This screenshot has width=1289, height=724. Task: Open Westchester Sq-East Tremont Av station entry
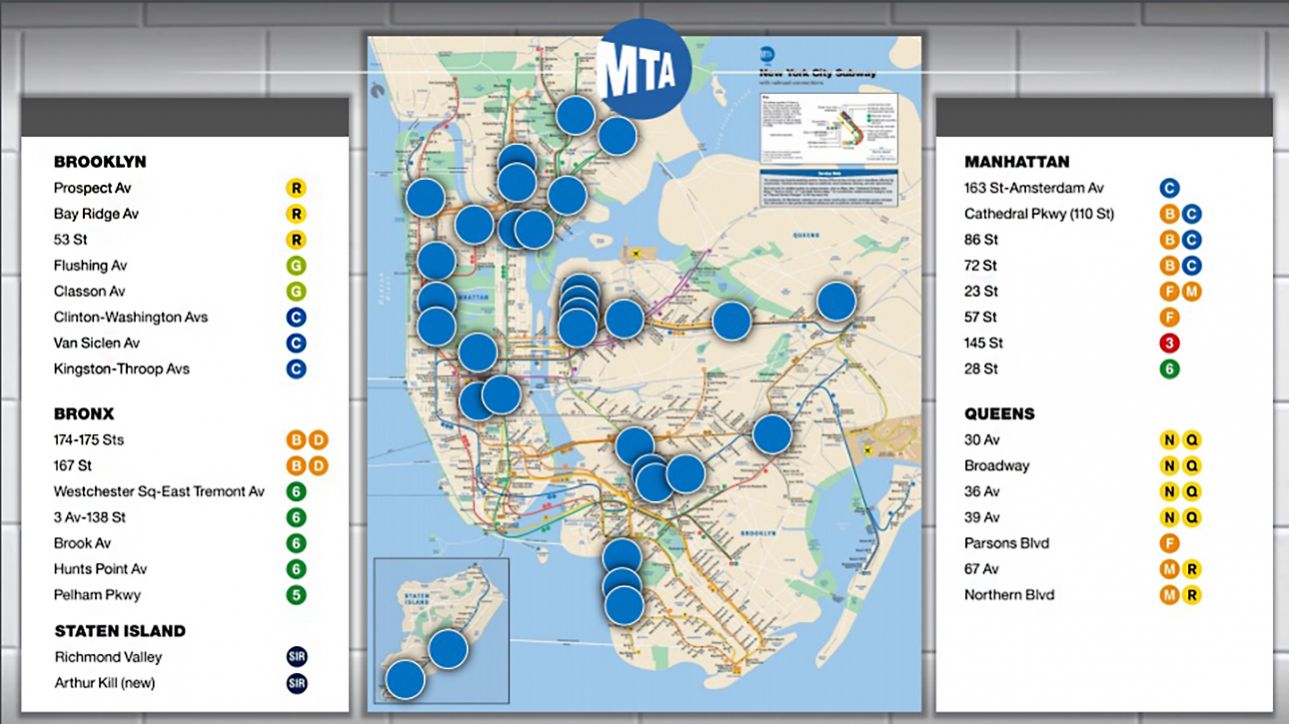(x=159, y=492)
